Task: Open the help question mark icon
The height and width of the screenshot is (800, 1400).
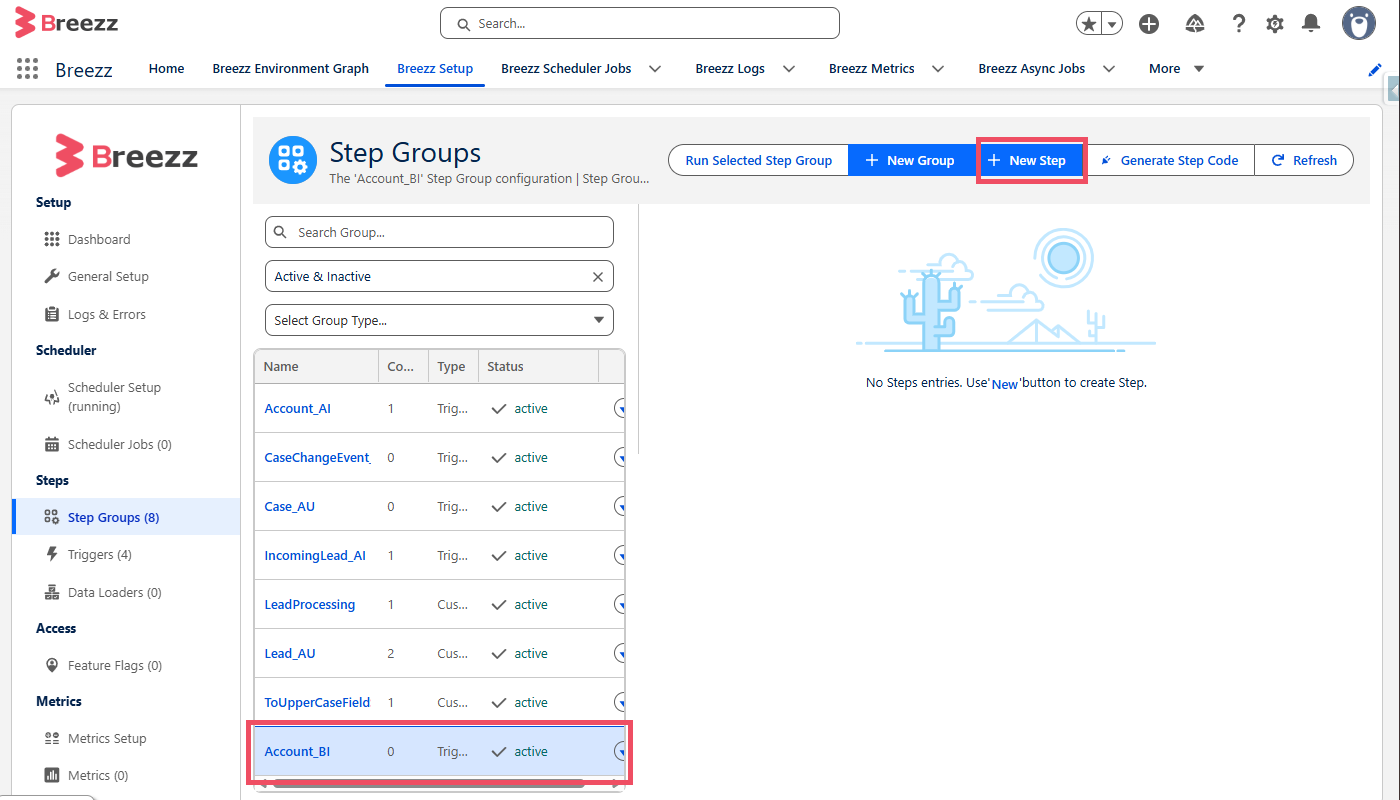Action: [x=1239, y=24]
